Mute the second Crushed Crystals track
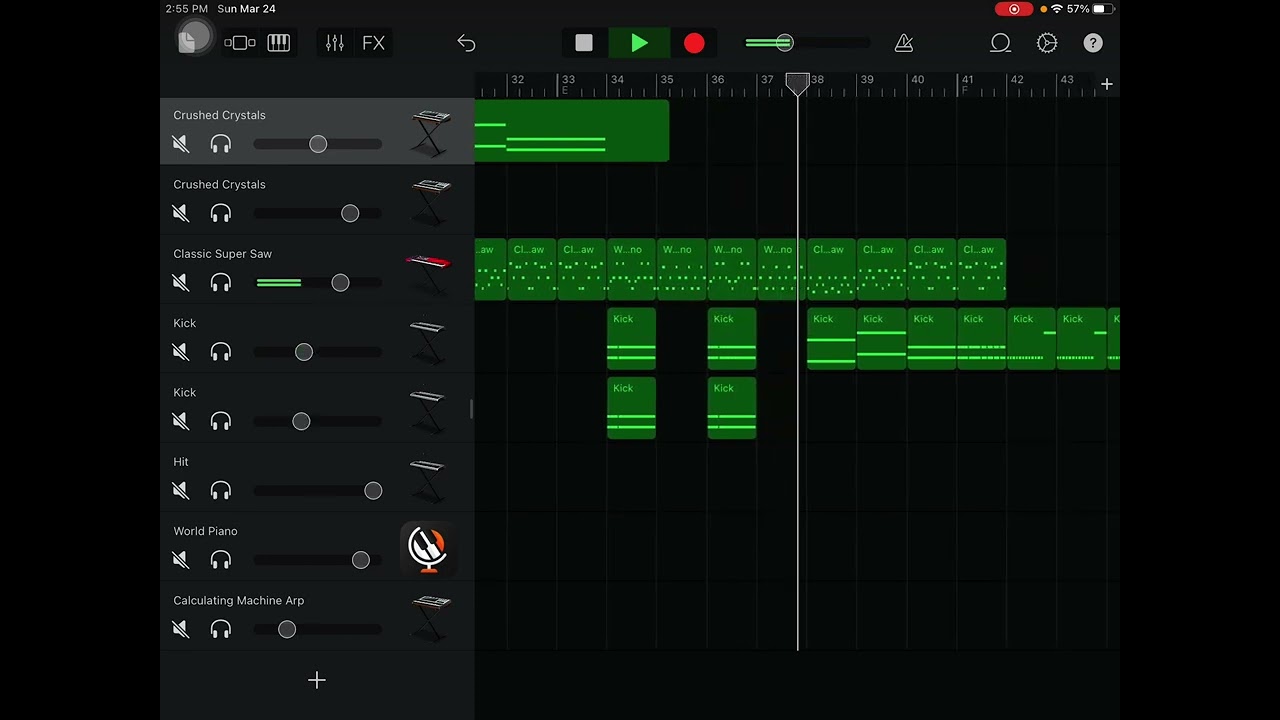 click(181, 213)
